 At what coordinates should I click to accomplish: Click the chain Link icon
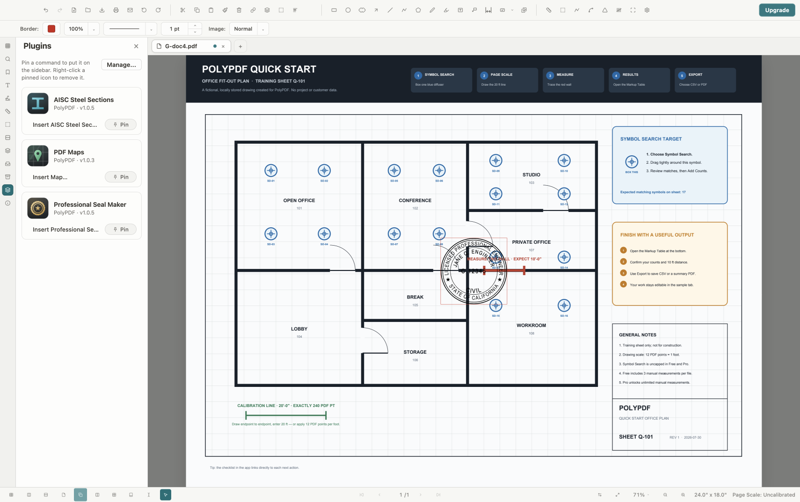[253, 10]
